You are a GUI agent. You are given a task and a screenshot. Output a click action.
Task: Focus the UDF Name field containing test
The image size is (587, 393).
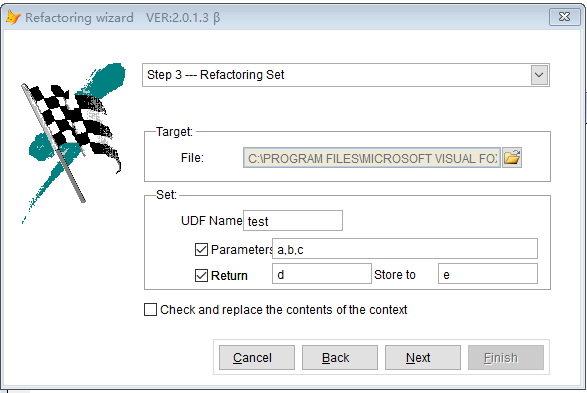click(293, 220)
